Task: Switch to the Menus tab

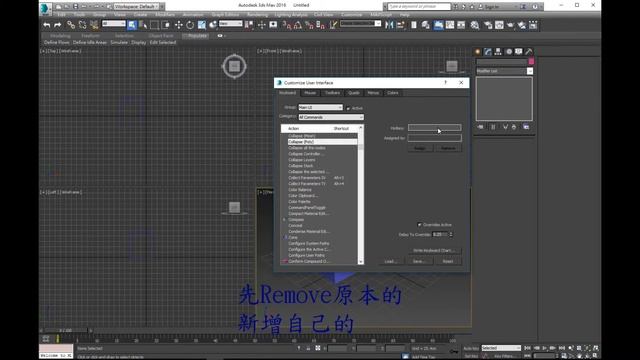Action: (373, 93)
